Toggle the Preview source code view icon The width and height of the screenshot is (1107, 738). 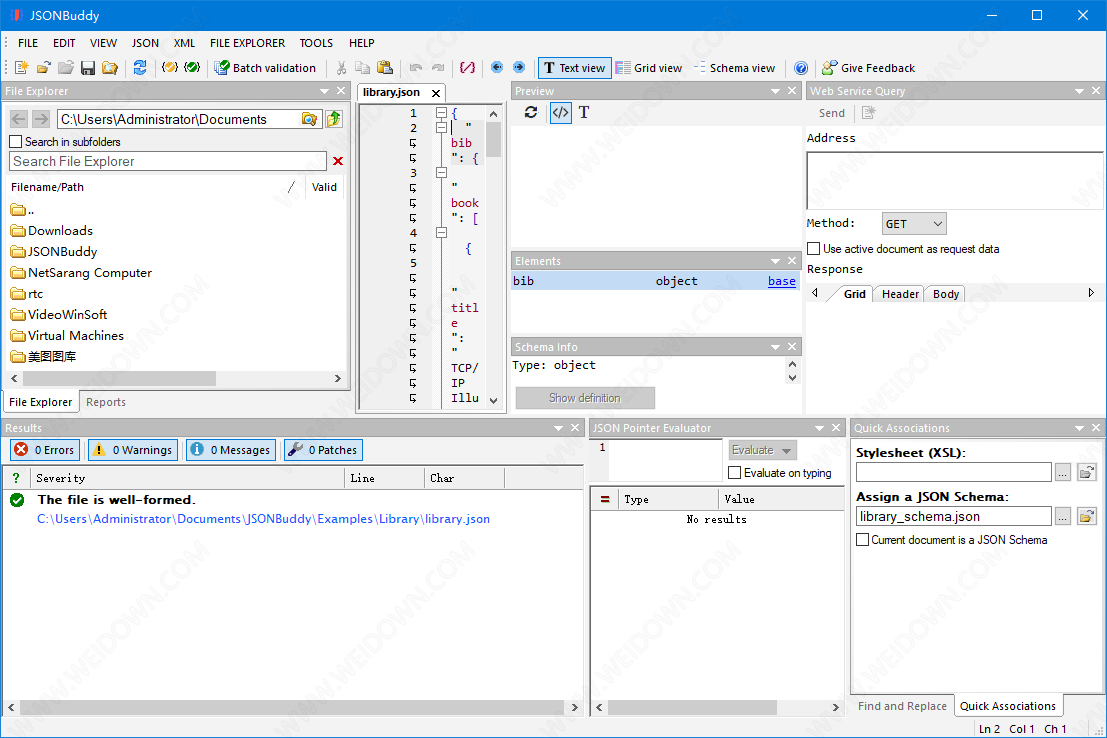560,112
